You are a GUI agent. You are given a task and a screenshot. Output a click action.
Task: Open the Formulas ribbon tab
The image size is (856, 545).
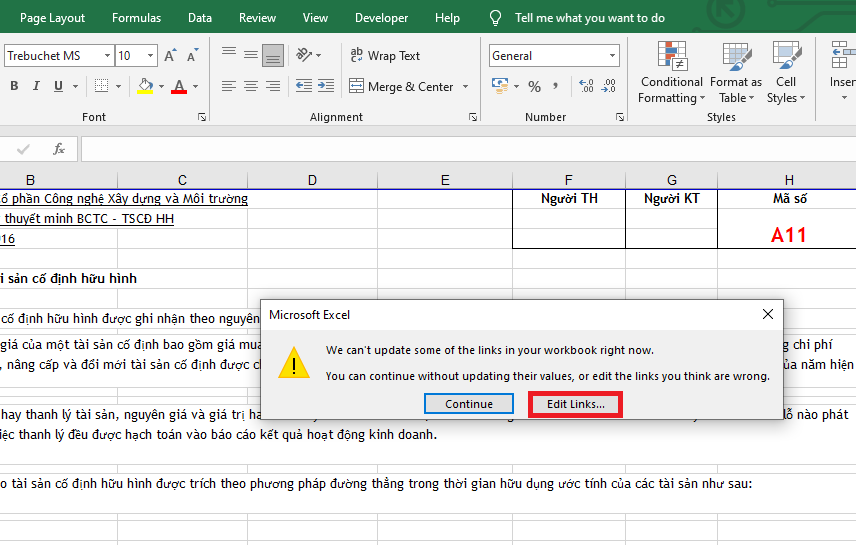pyautogui.click(x=136, y=18)
